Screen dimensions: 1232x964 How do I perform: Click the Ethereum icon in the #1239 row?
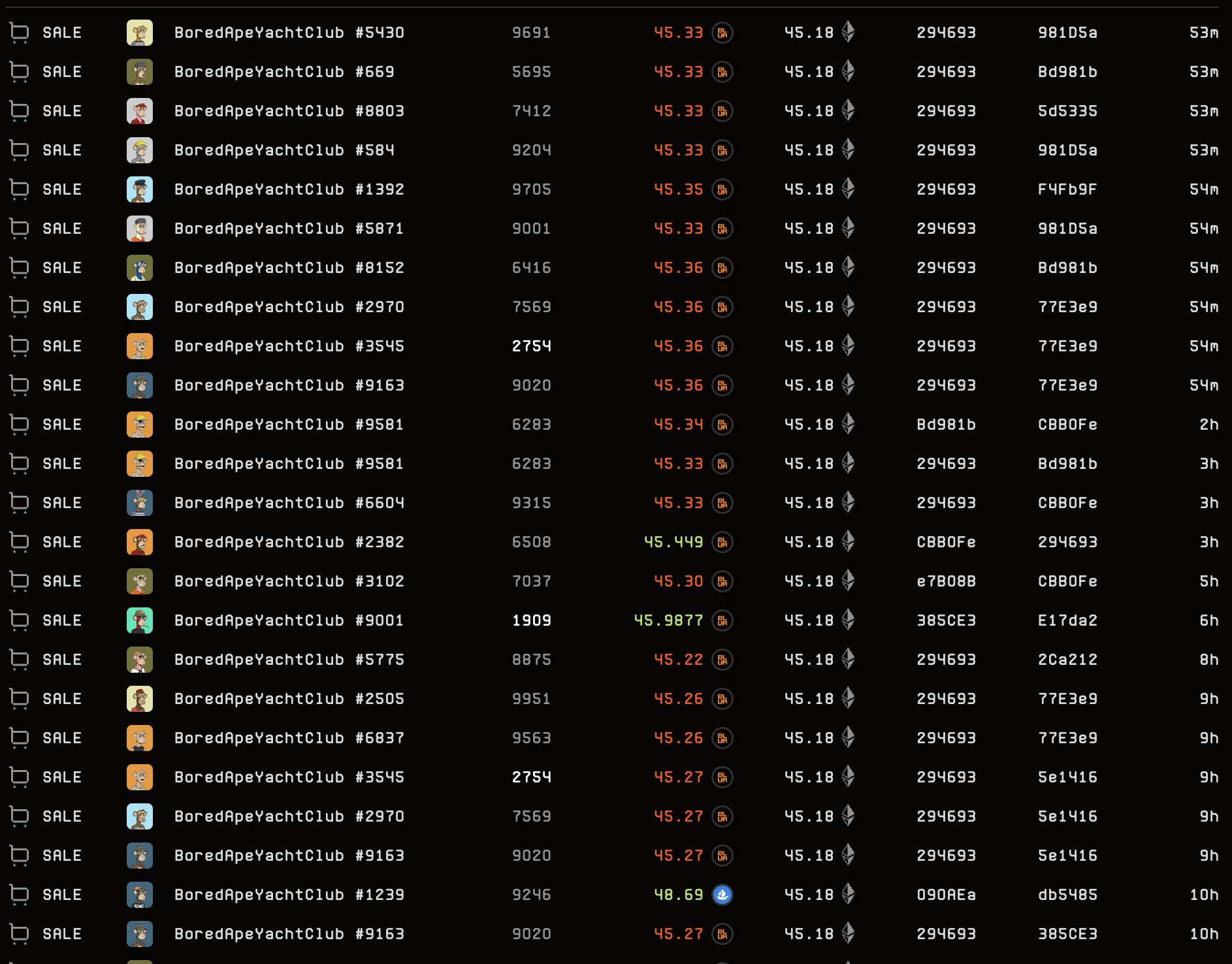point(848,894)
